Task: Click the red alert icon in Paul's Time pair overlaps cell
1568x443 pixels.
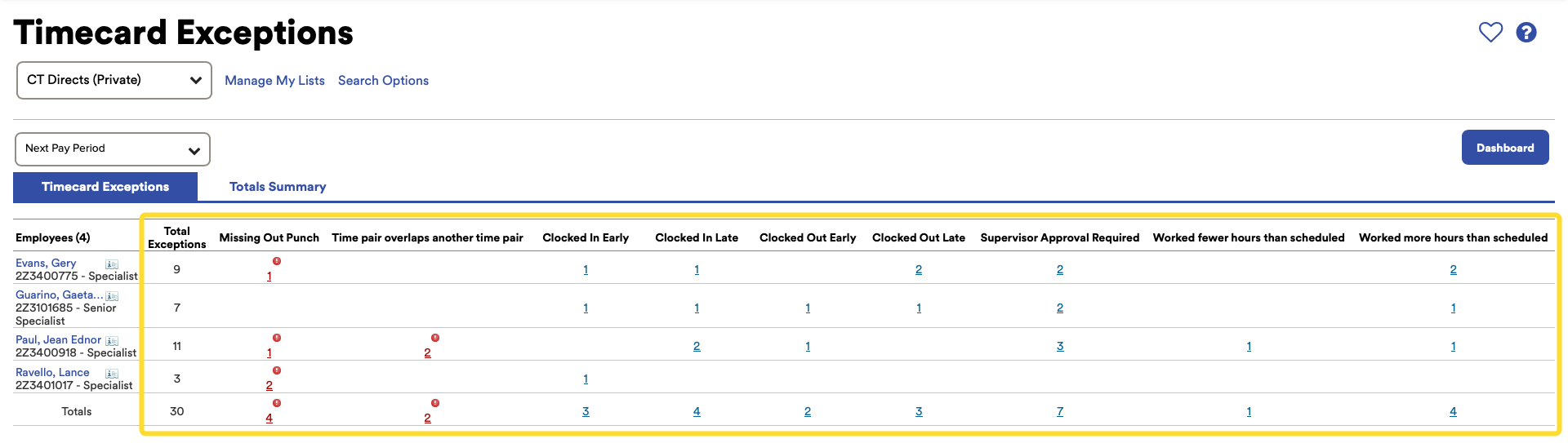Action: pyautogui.click(x=435, y=338)
